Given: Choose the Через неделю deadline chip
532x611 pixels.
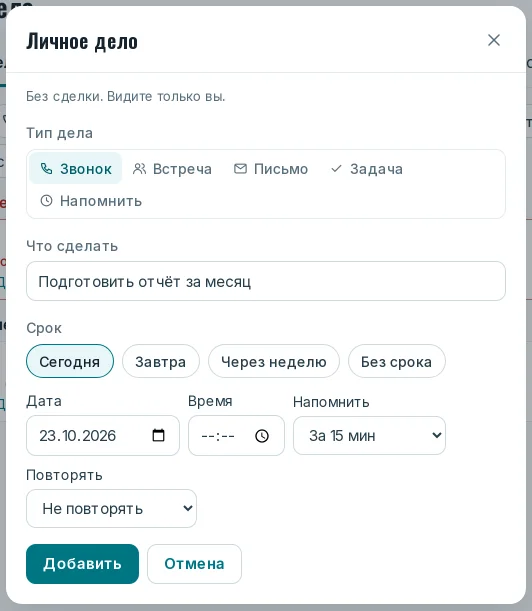Looking at the screenshot, I should [x=274, y=361].
